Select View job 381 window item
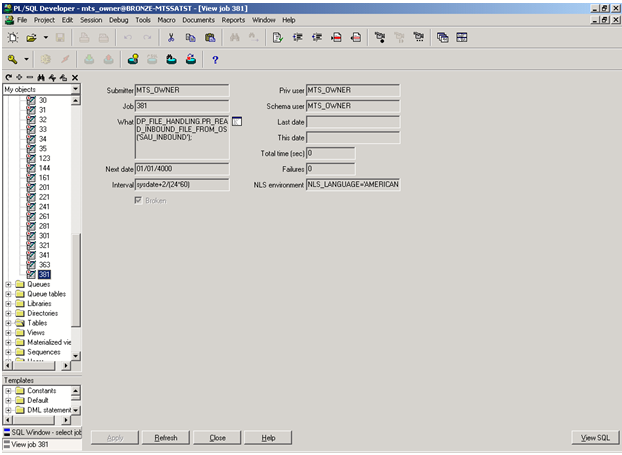Image resolution: width=622 pixels, height=455 pixels. (x=42, y=444)
